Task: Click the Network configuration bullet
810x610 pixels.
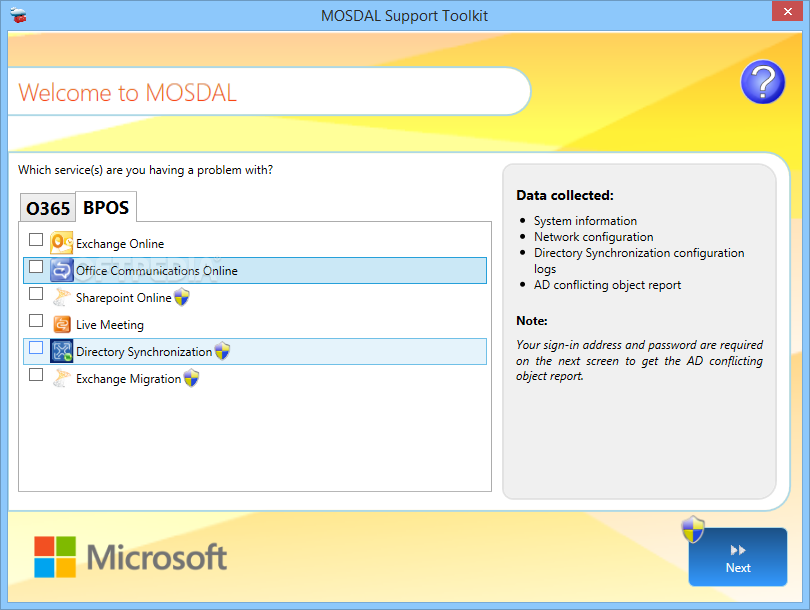Action: (594, 237)
